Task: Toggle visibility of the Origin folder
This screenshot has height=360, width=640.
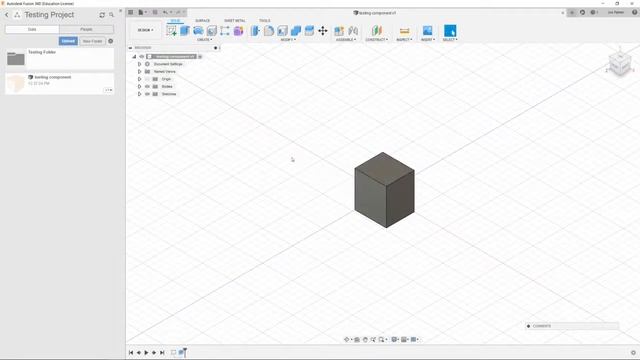Action: [147, 79]
